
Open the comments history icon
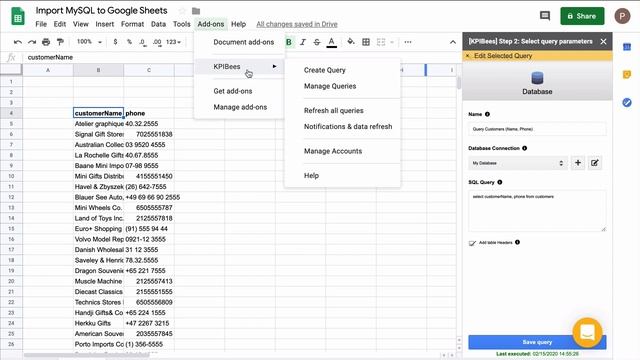click(x=545, y=16)
